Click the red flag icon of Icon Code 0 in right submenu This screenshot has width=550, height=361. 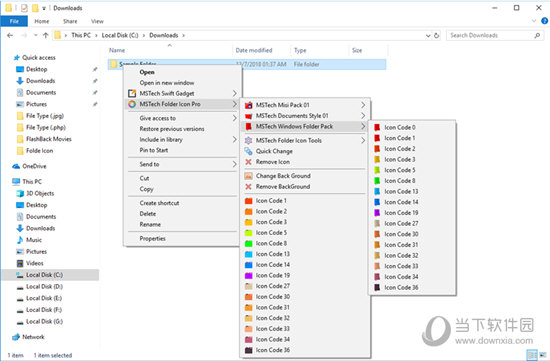(x=377, y=127)
